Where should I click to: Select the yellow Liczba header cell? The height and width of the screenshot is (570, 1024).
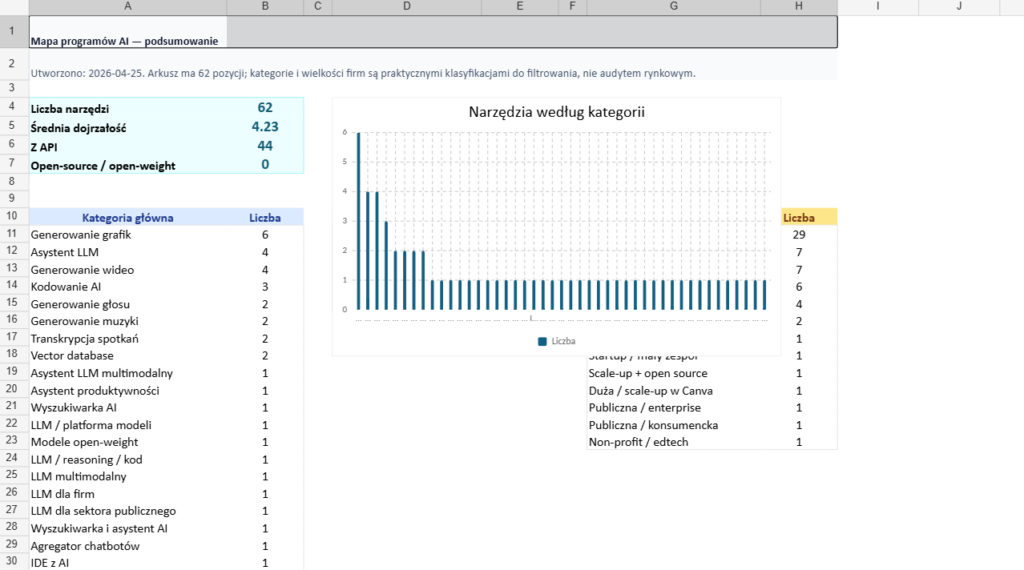[x=798, y=217]
